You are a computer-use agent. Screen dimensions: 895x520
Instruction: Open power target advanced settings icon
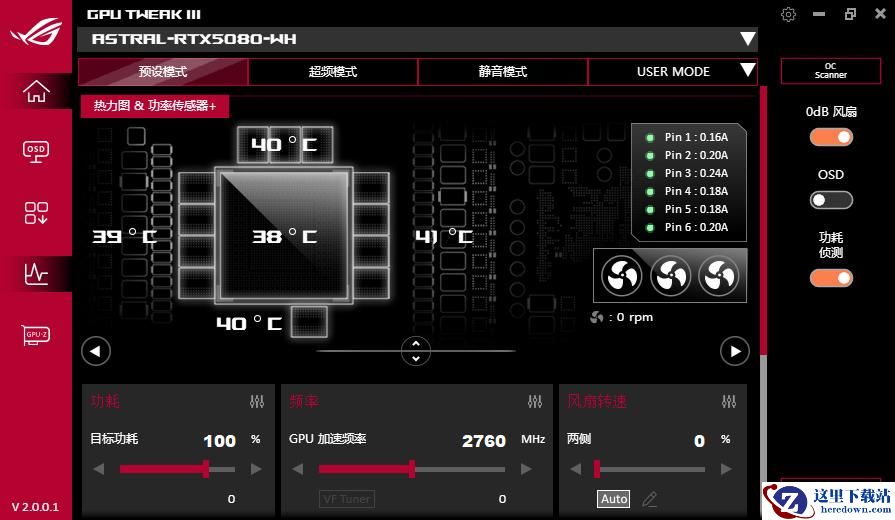(257, 401)
